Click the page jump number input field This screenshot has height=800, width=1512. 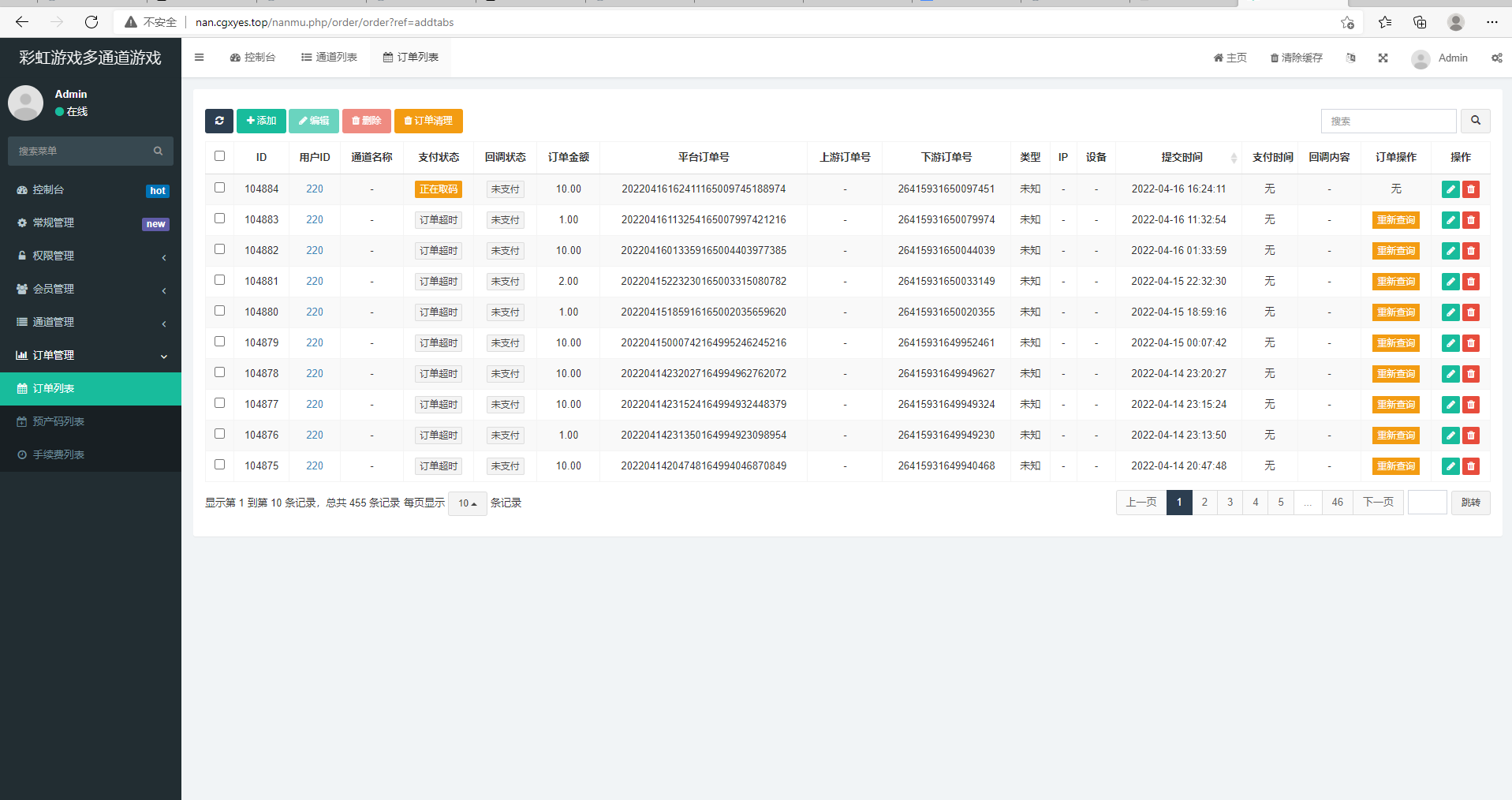[x=1427, y=503]
